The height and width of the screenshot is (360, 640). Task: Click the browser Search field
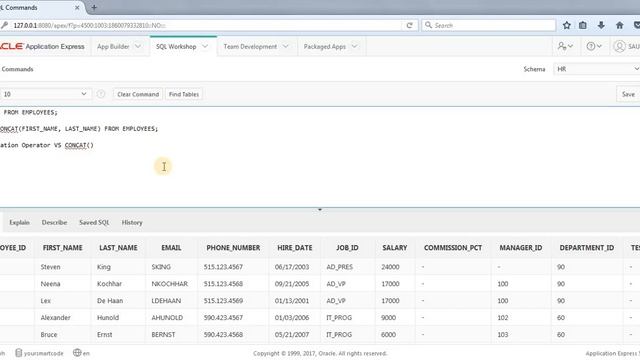coord(489,25)
